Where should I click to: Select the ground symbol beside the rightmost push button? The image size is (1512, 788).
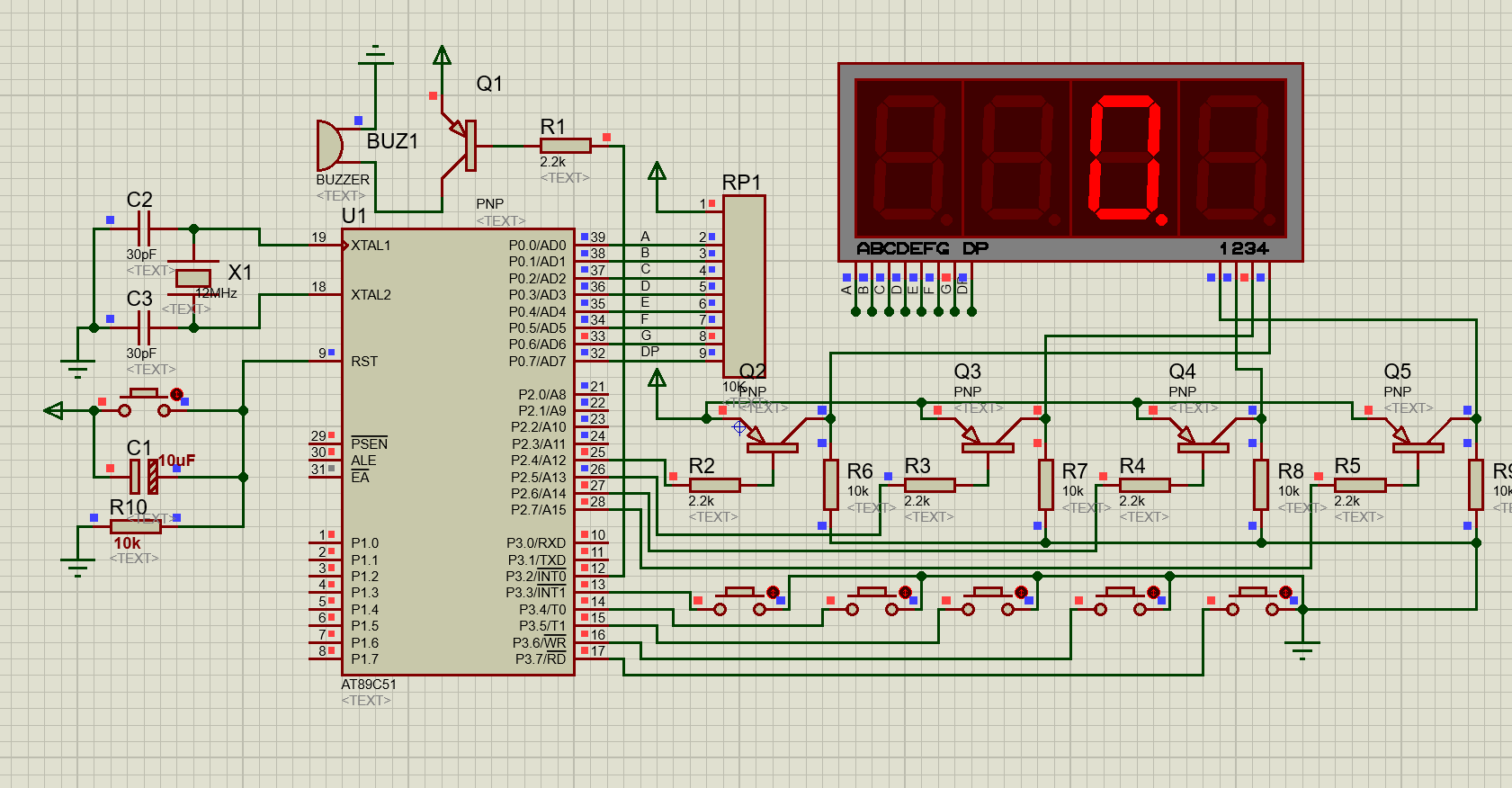(1302, 649)
